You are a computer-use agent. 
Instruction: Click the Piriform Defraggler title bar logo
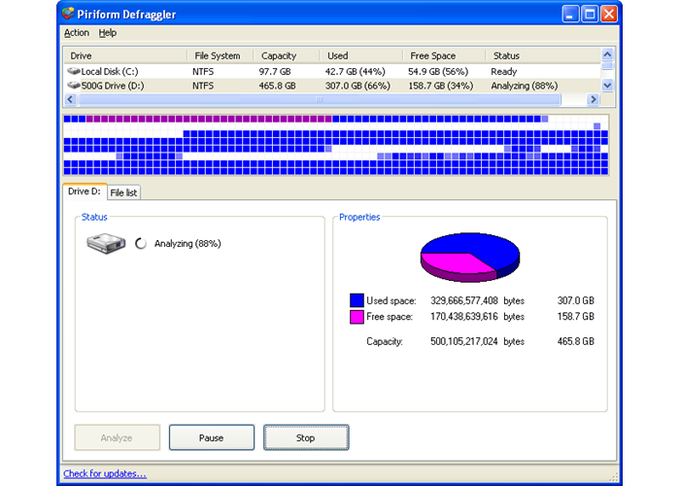68,14
